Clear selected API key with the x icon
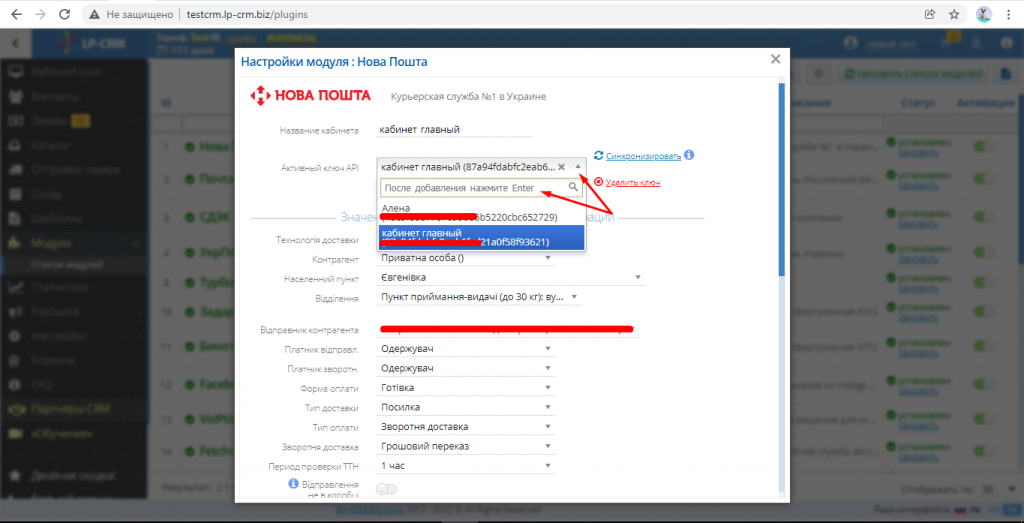This screenshot has width=1024, height=523. 562,167
